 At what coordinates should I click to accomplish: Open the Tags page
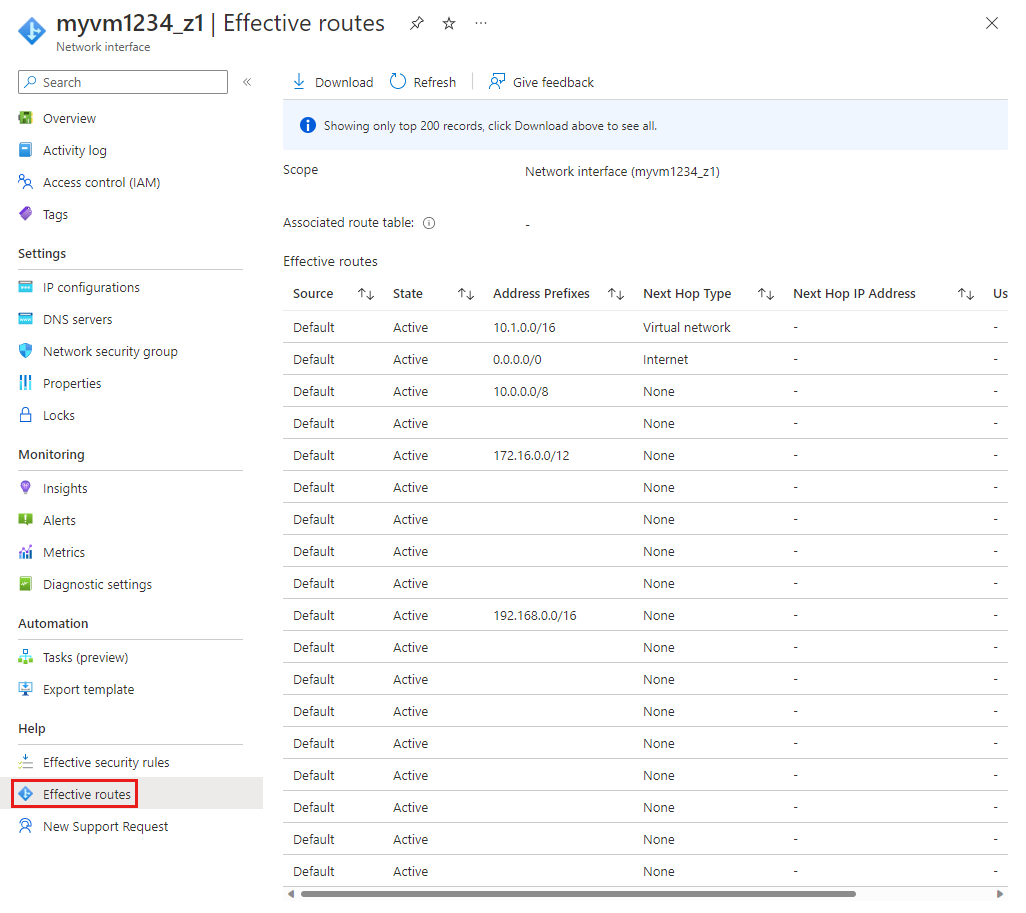point(58,214)
